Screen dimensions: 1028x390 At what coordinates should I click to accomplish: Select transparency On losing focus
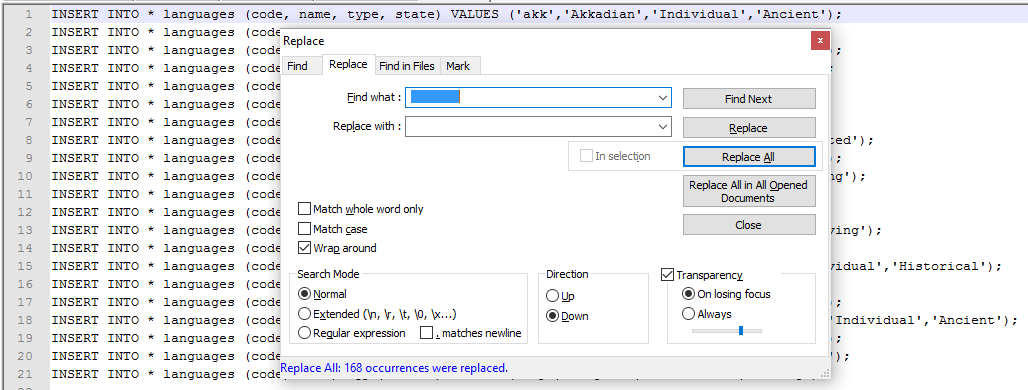point(688,294)
